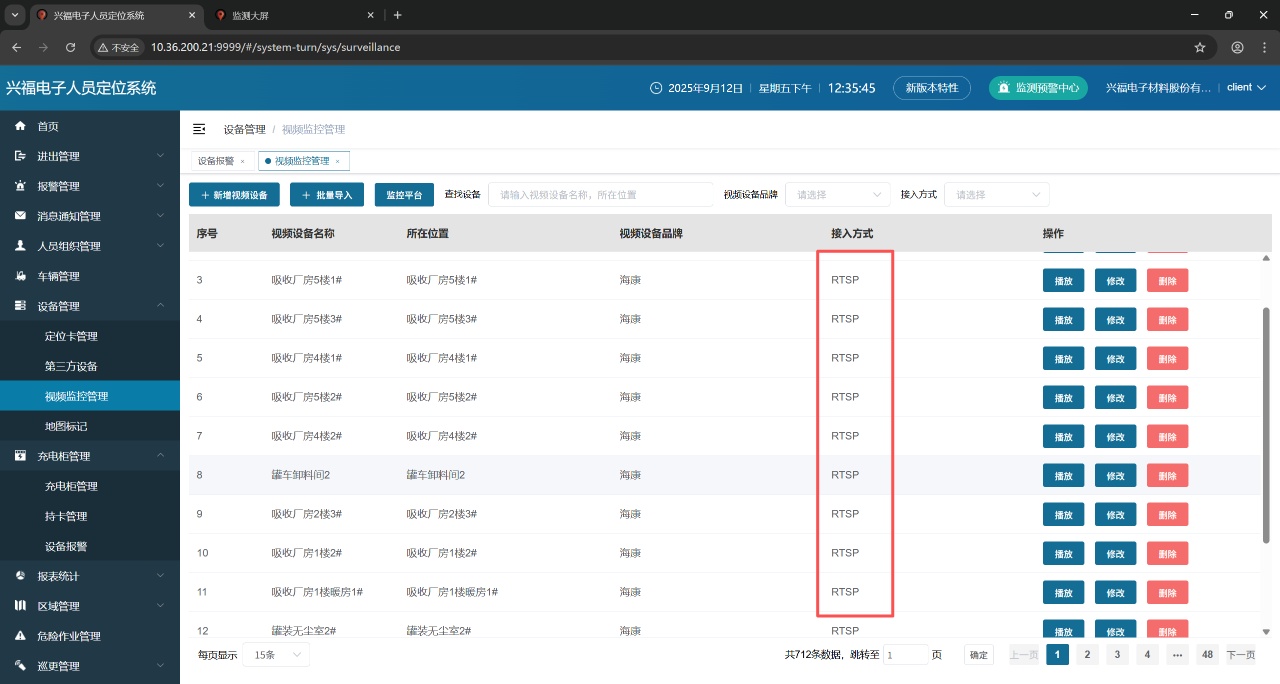Screen dimensions: 1280x684
Task: Click the 区域管理 map icon
Action: point(20,606)
